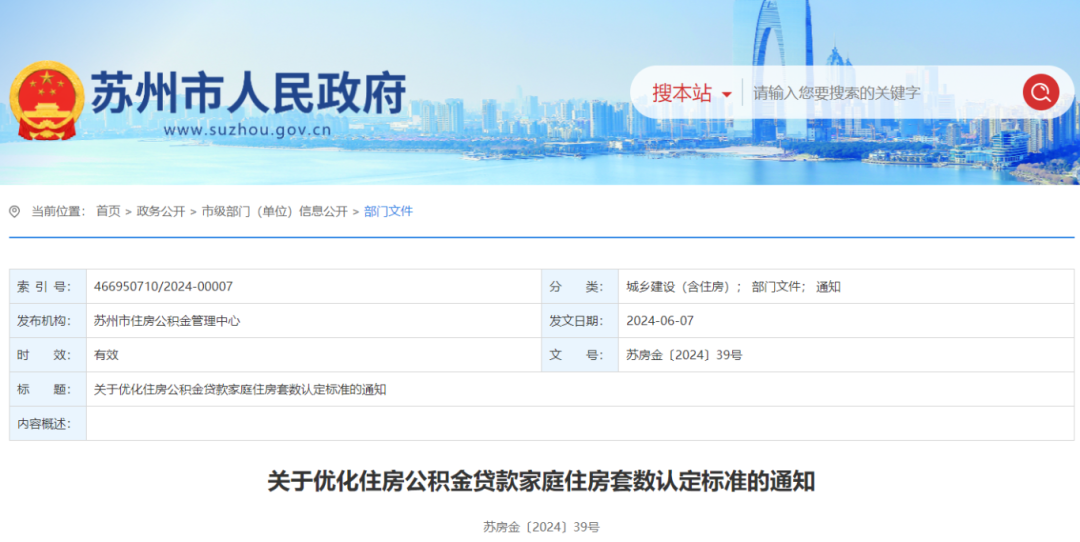Screen dimensions: 1080x542
Task: Focus the keyword search input field
Action: 880,94
